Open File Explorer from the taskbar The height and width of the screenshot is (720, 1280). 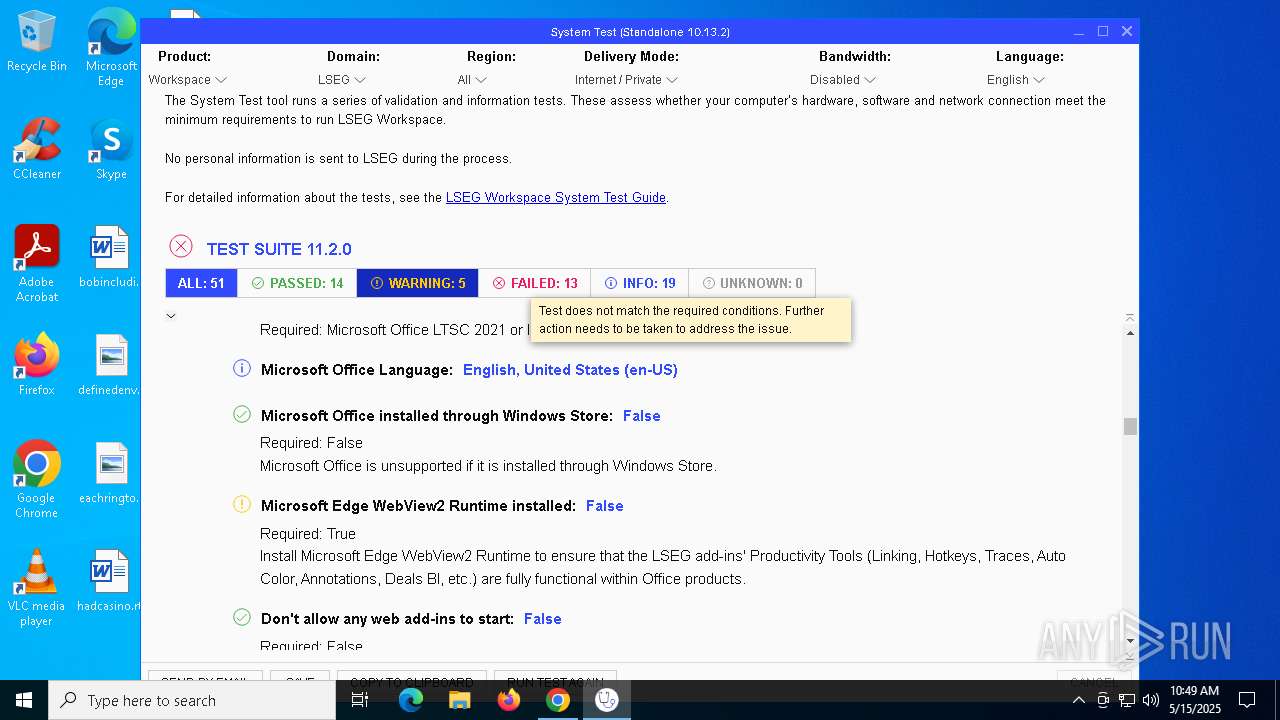[x=460, y=700]
